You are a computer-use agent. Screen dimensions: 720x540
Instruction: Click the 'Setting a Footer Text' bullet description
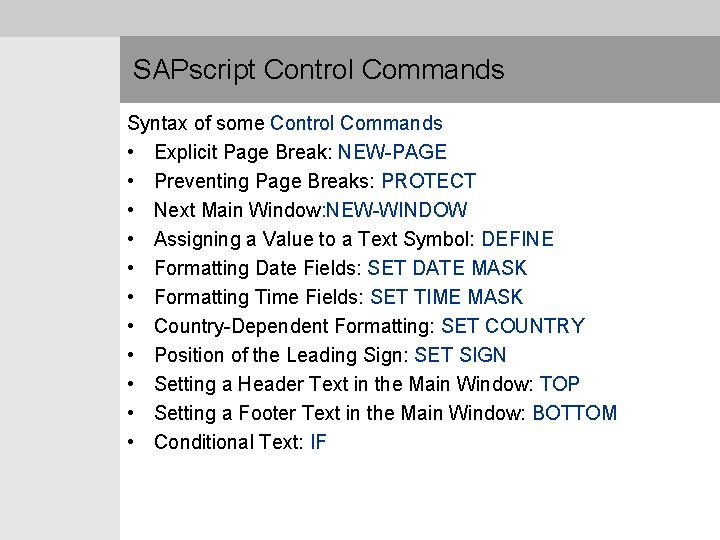[x=340, y=413]
